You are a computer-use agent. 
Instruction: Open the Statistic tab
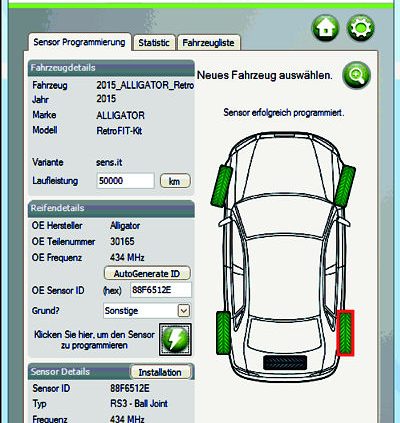154,43
